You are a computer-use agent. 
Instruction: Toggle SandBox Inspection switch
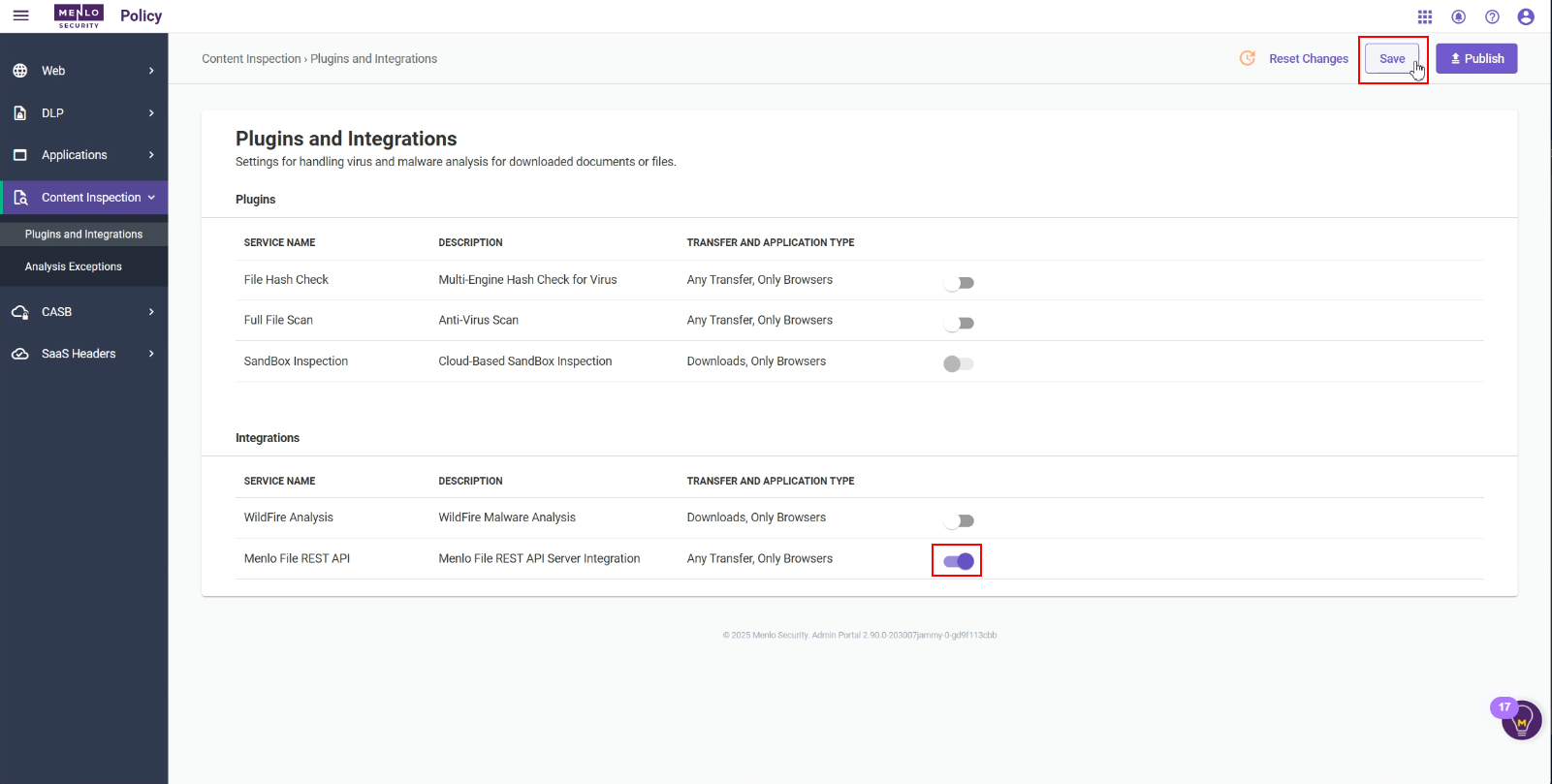pyautogui.click(x=959, y=363)
